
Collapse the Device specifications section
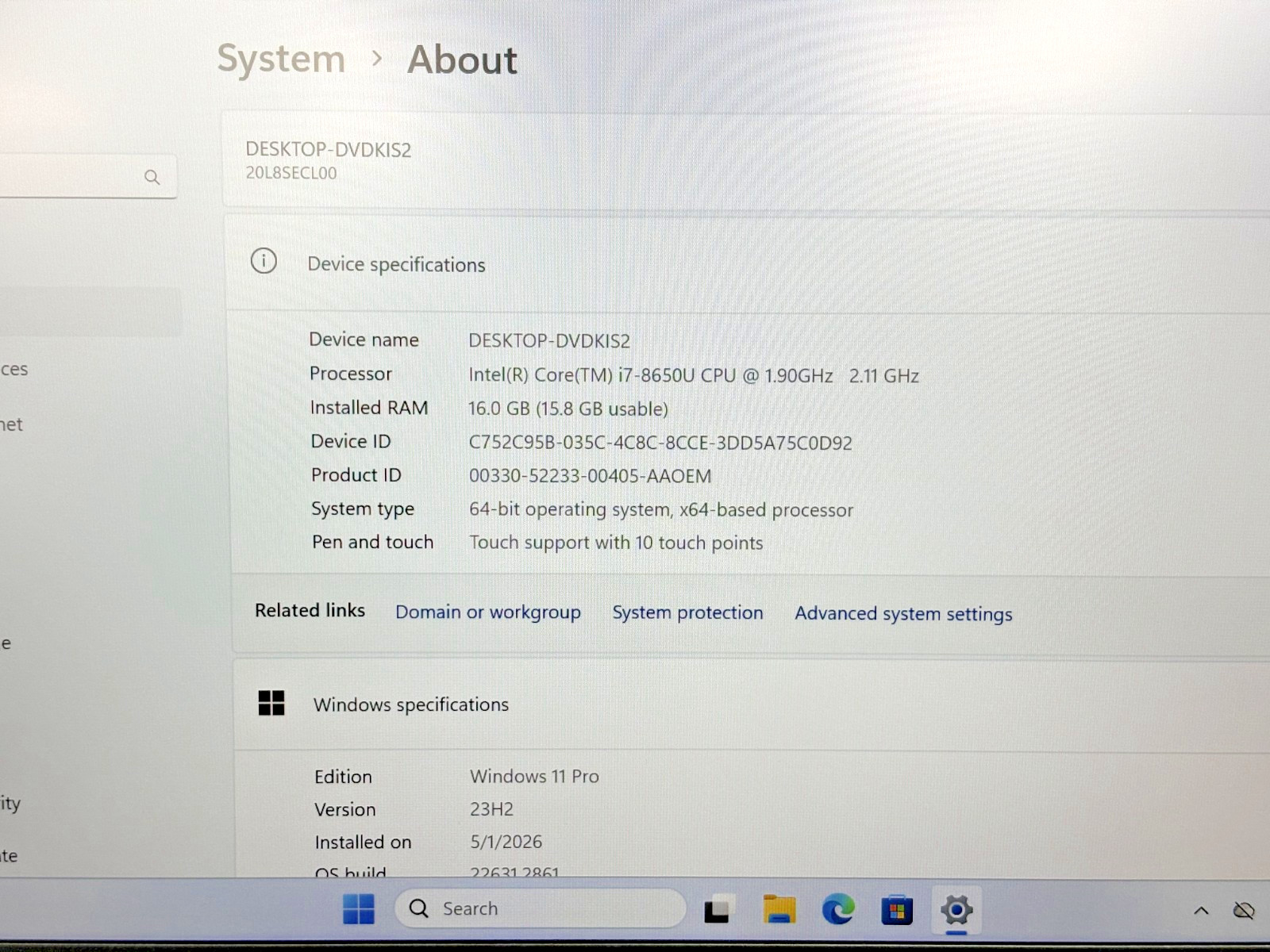coord(746,263)
